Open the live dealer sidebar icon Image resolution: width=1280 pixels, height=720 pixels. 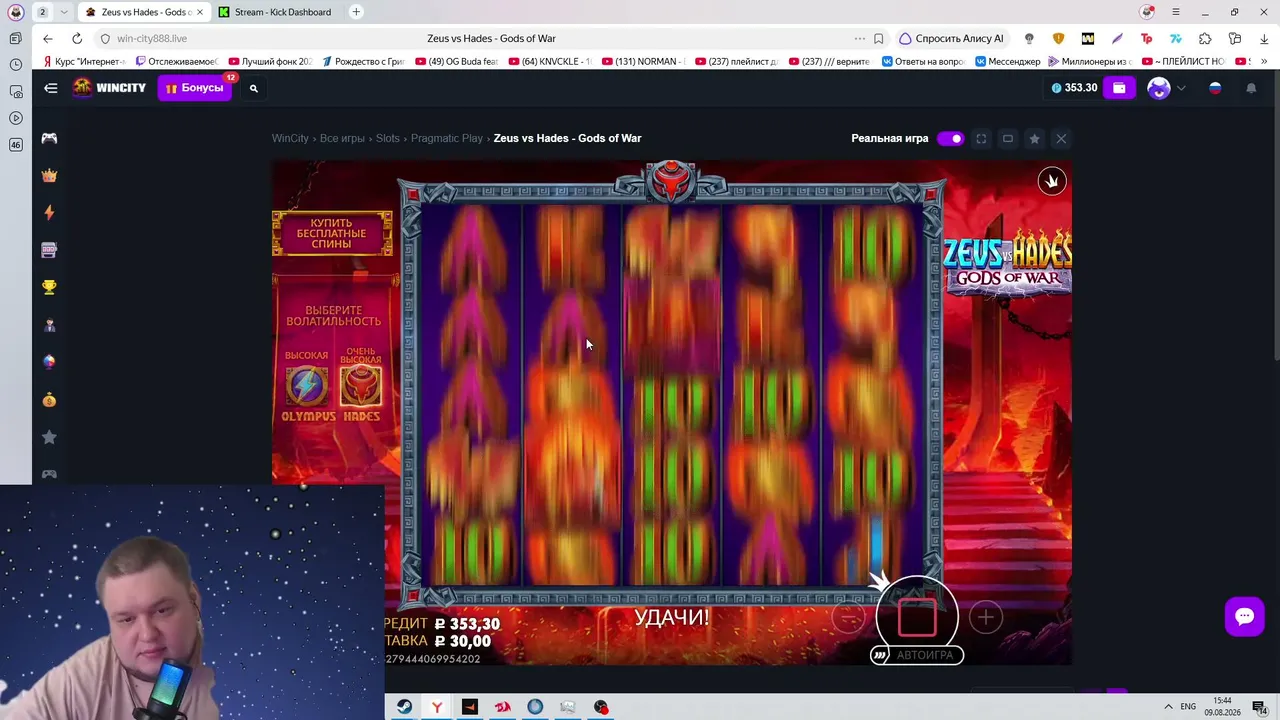point(49,325)
